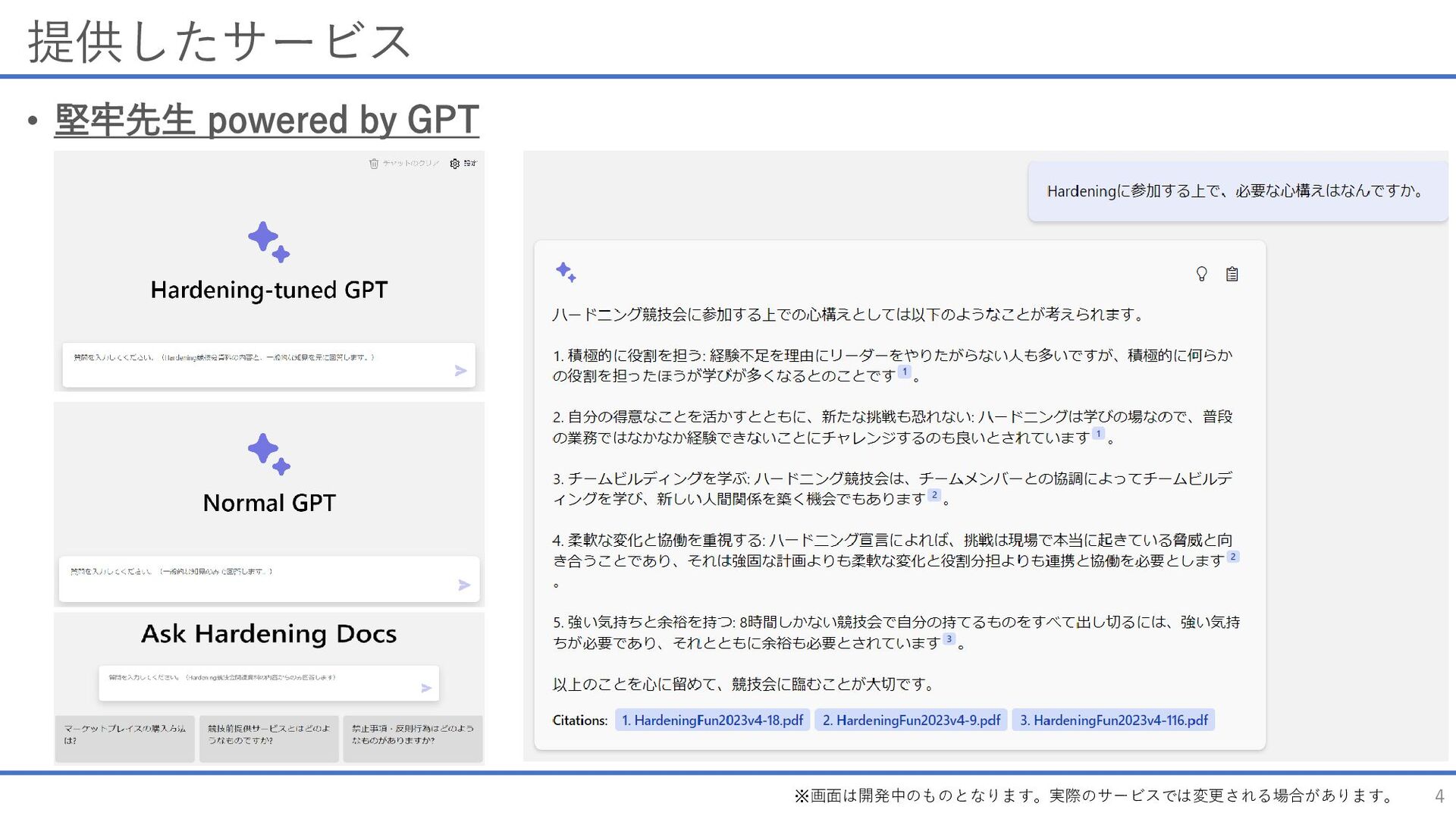This screenshot has height=819, width=1456.
Task: Click answer item 1. 積極的に役割を担う
Action: [893, 365]
